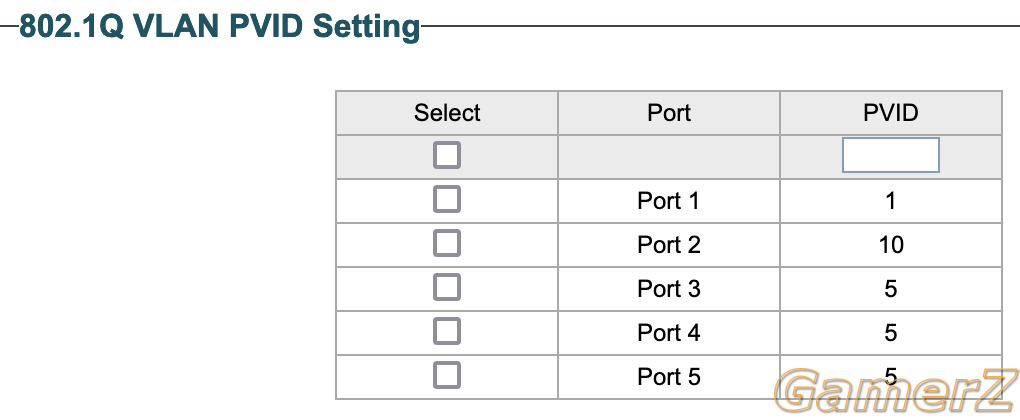Toggle the checkbox beside Port 4
Screen dimensions: 1020x420
pyautogui.click(x=447, y=332)
